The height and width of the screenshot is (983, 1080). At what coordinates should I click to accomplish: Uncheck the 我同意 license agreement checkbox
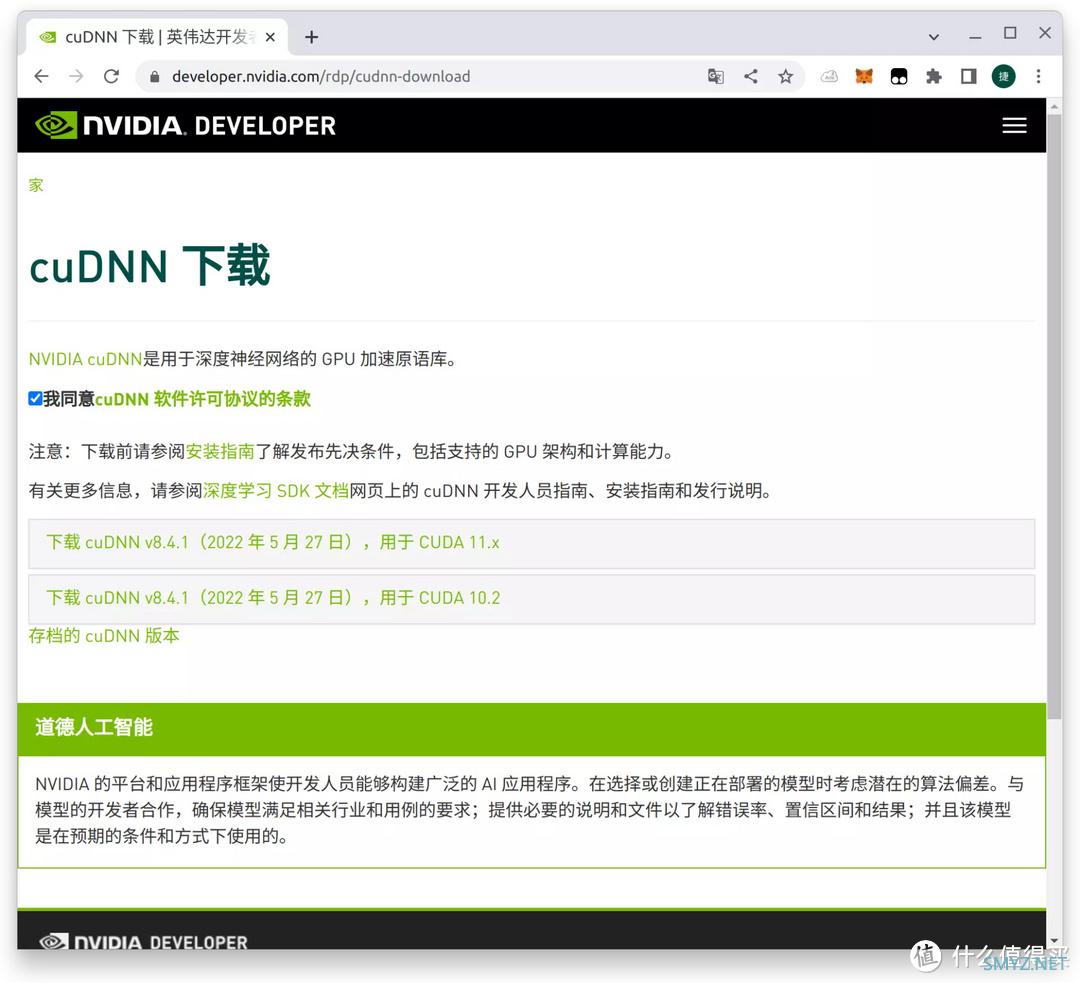click(35, 398)
